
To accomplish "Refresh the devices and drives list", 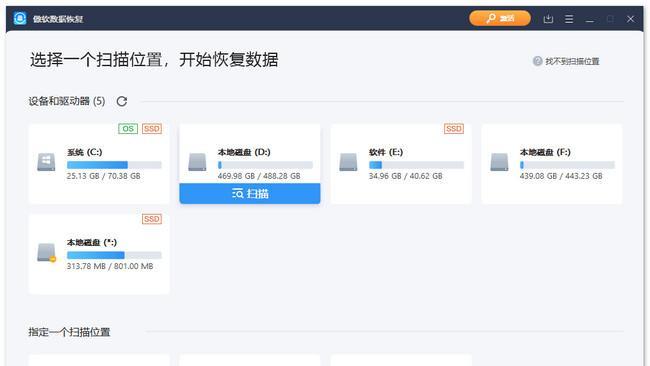I will (x=121, y=101).
